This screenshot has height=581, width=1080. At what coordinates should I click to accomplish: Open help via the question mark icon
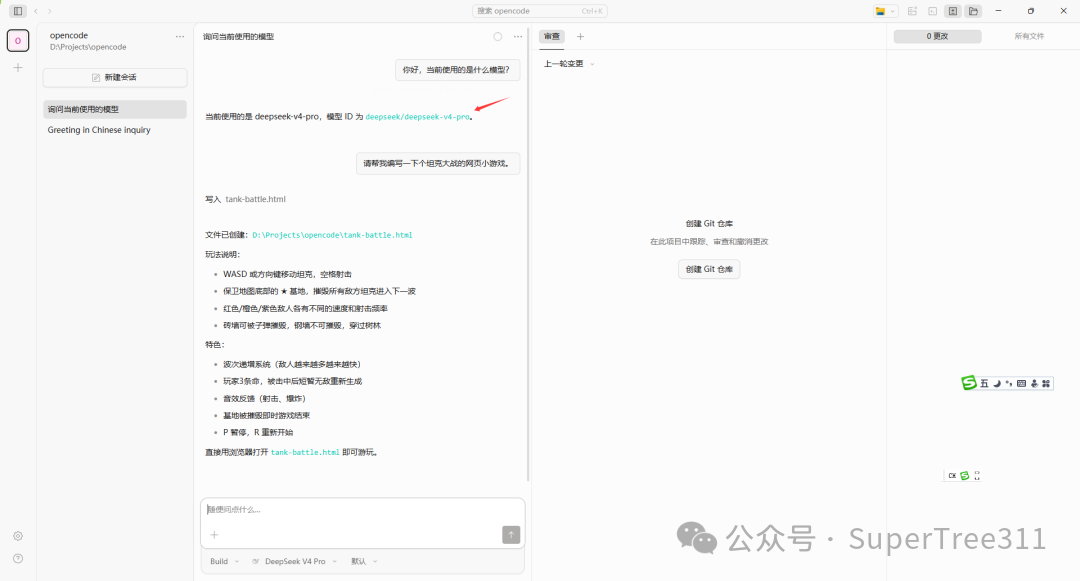[18, 558]
